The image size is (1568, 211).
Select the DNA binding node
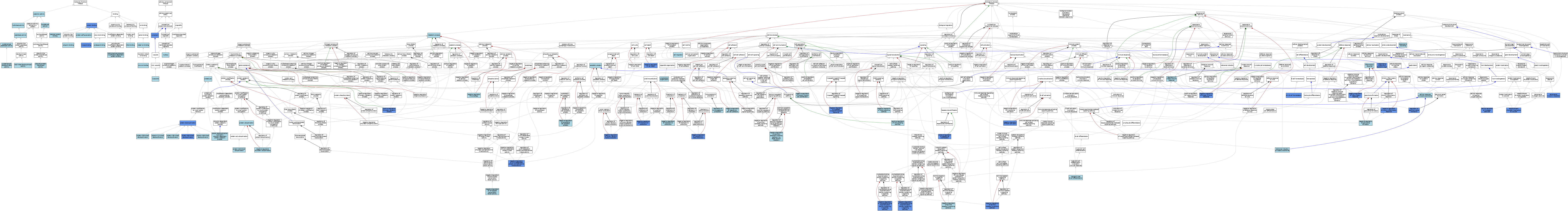tap(130, 45)
